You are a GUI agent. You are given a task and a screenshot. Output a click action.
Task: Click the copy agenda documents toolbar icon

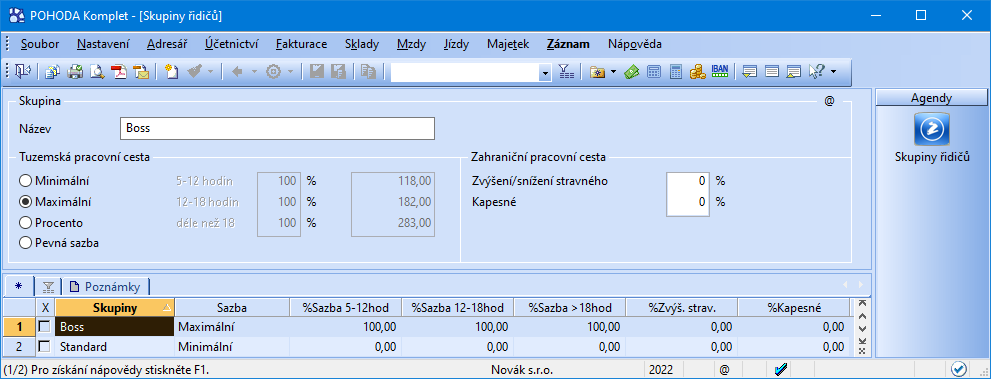click(53, 72)
